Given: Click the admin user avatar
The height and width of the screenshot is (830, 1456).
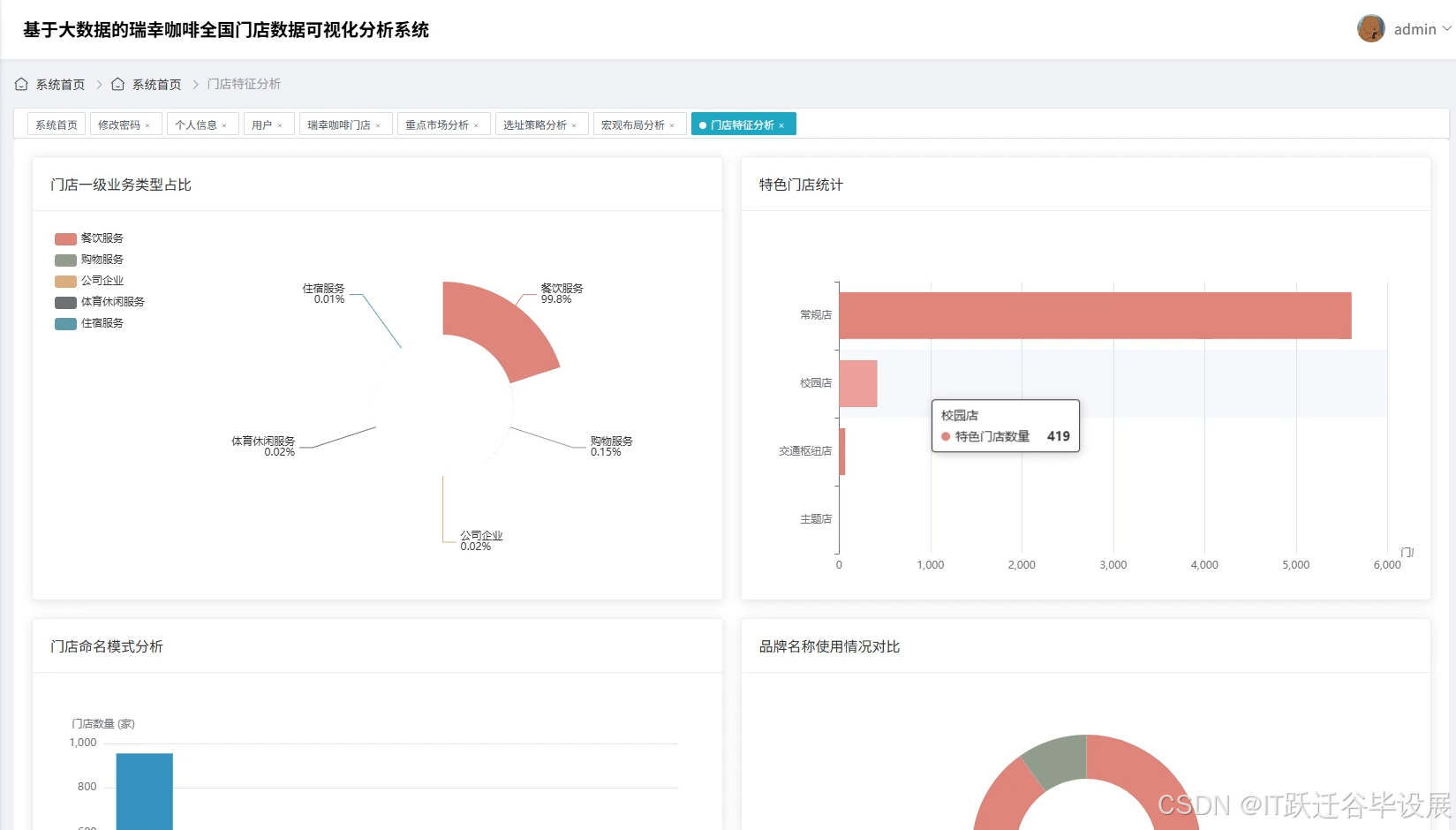Looking at the screenshot, I should pos(1370,29).
